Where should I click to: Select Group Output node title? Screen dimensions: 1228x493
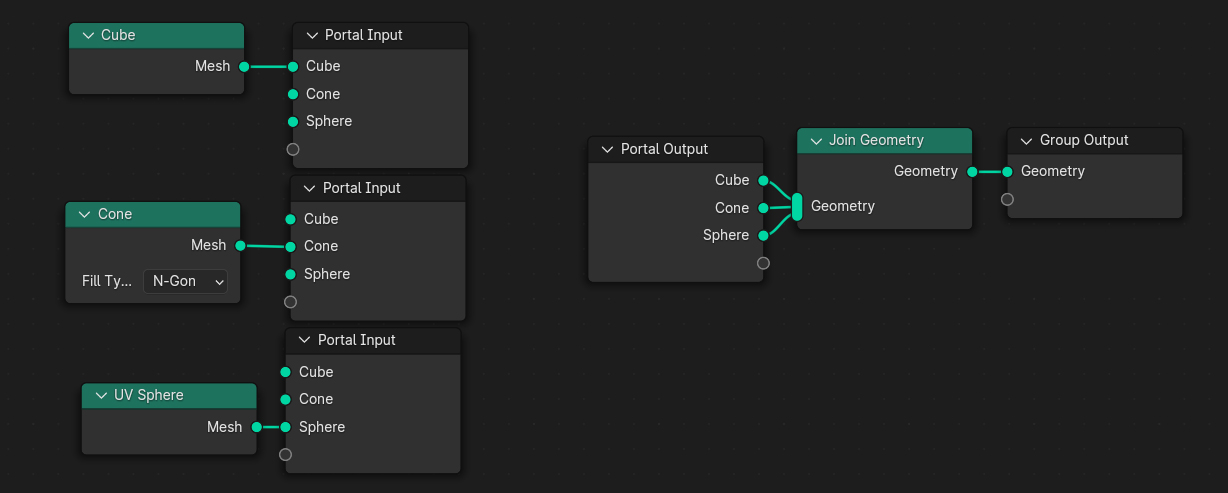(1084, 140)
